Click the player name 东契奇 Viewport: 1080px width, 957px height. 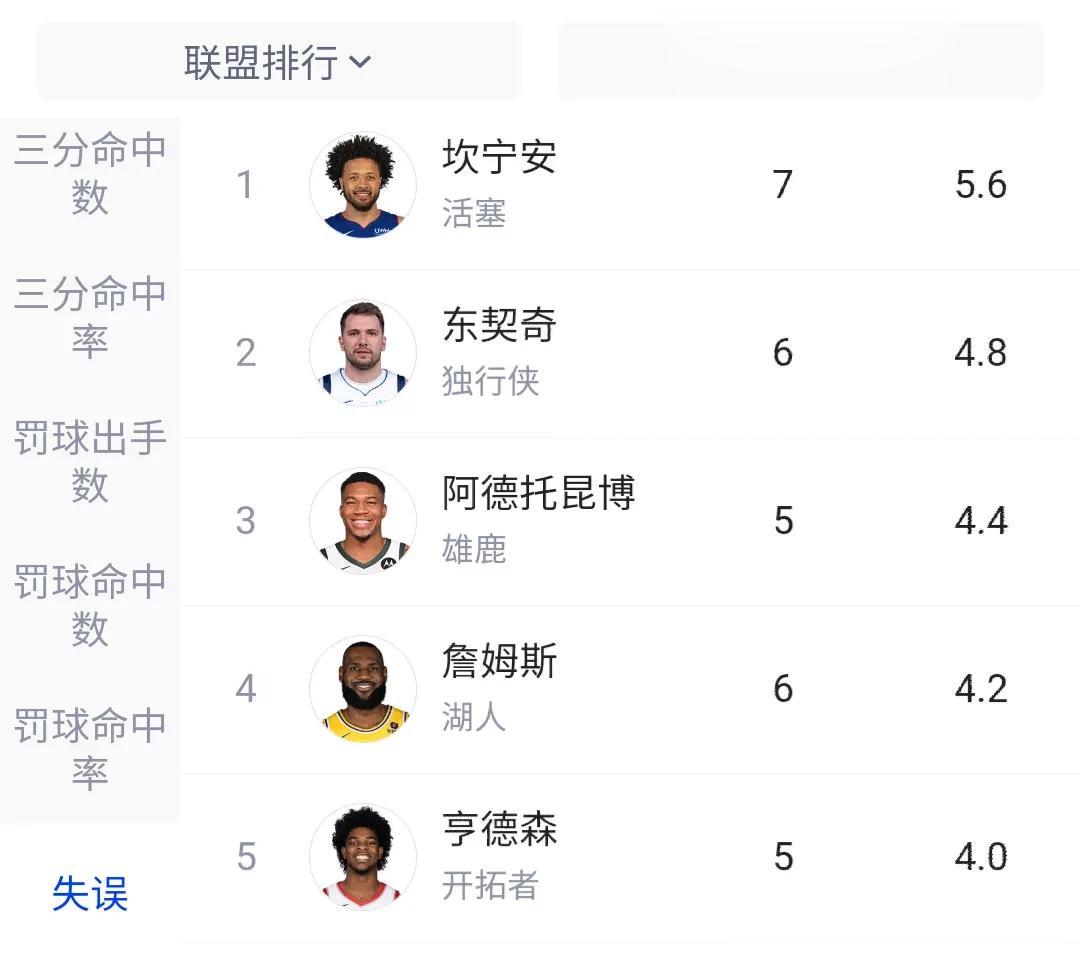pyautogui.click(x=499, y=325)
